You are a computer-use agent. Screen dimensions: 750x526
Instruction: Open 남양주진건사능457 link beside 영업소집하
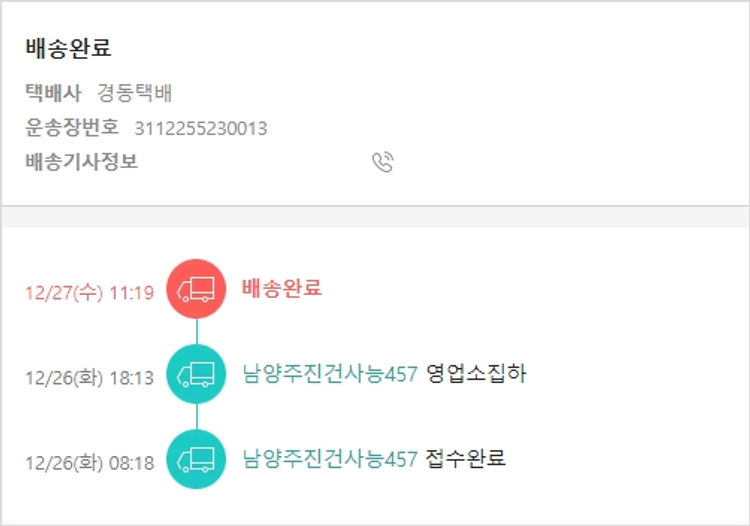329,374
